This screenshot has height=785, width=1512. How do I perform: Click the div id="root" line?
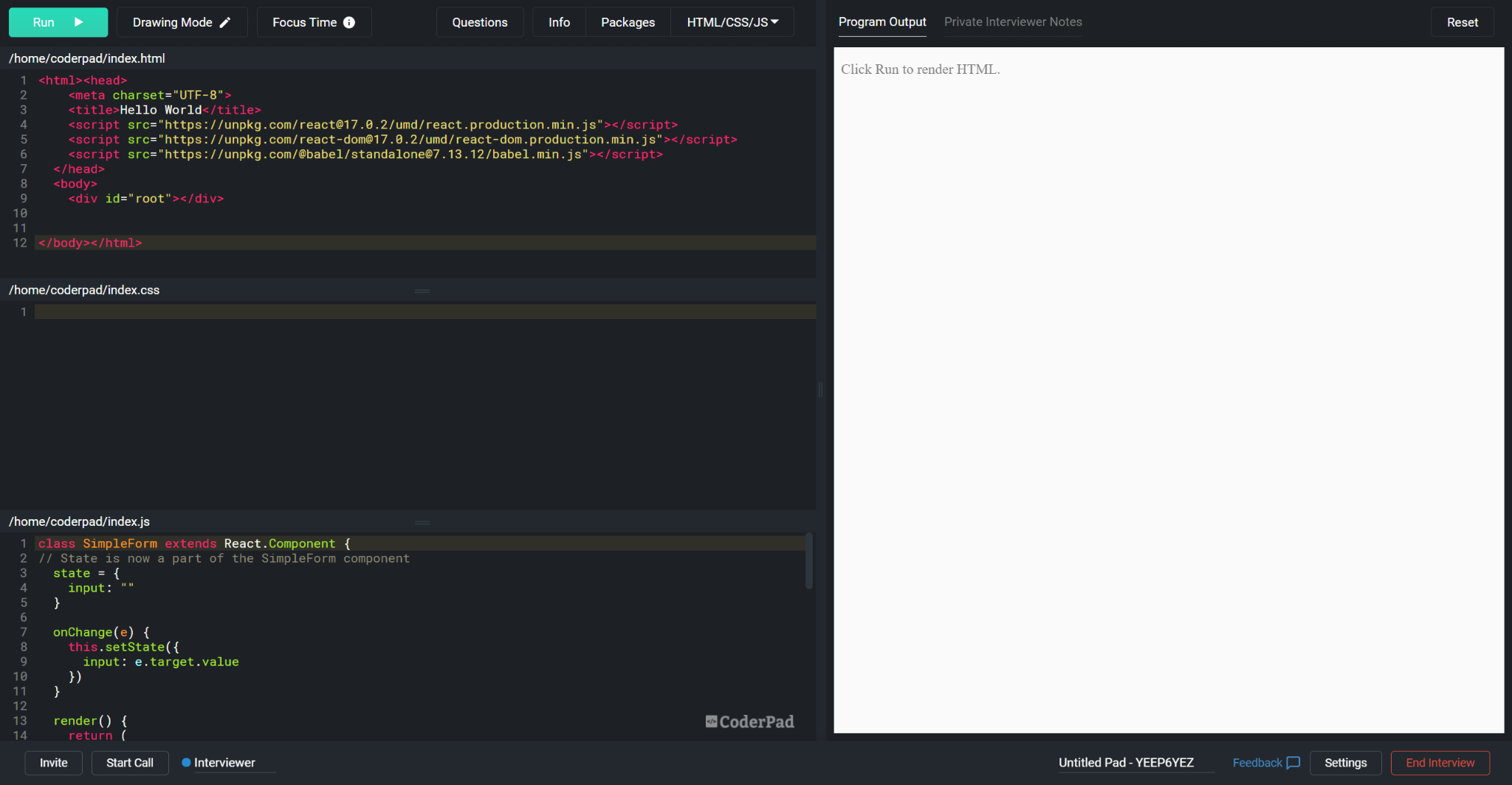point(146,199)
